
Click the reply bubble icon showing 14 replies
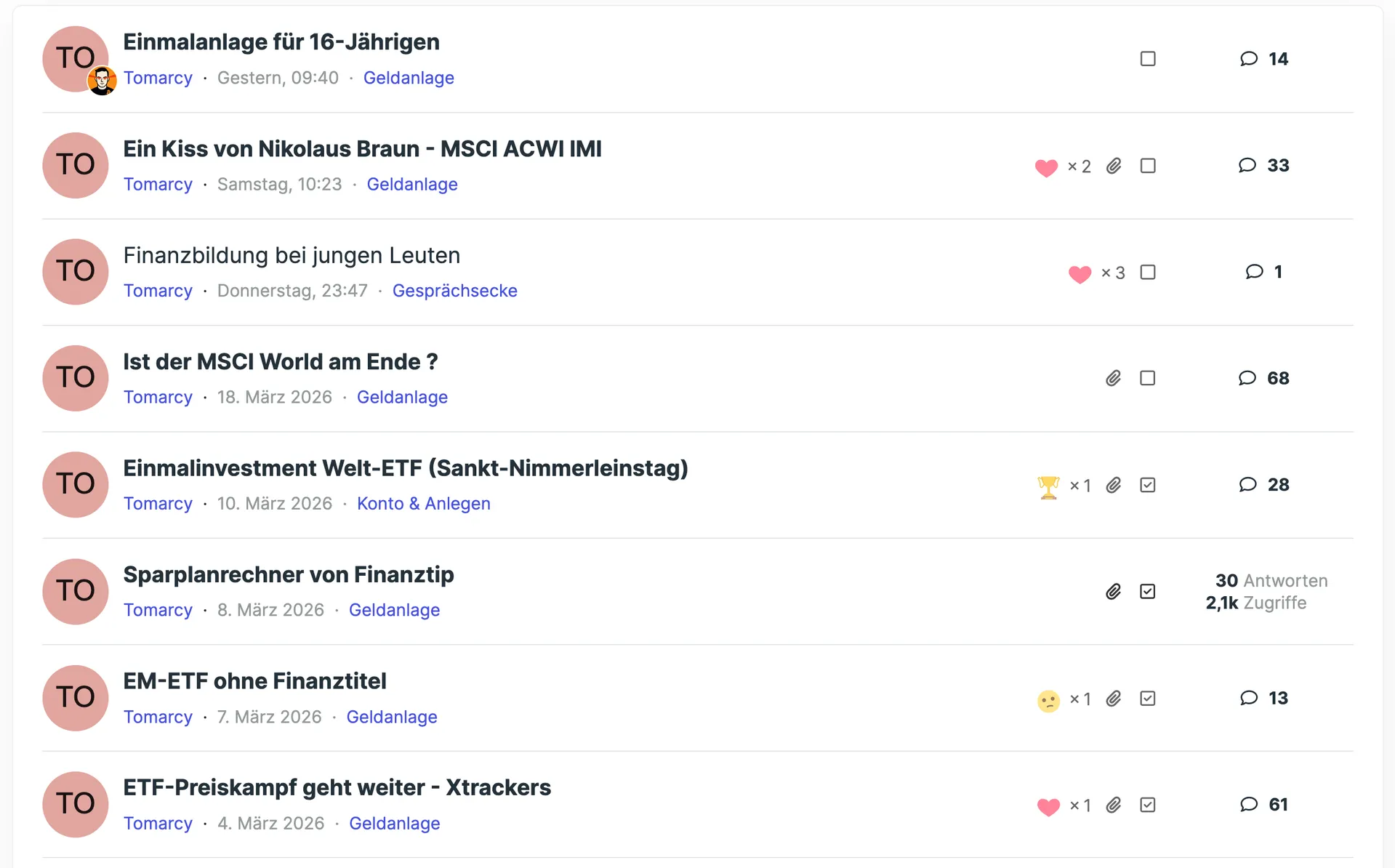(1249, 59)
